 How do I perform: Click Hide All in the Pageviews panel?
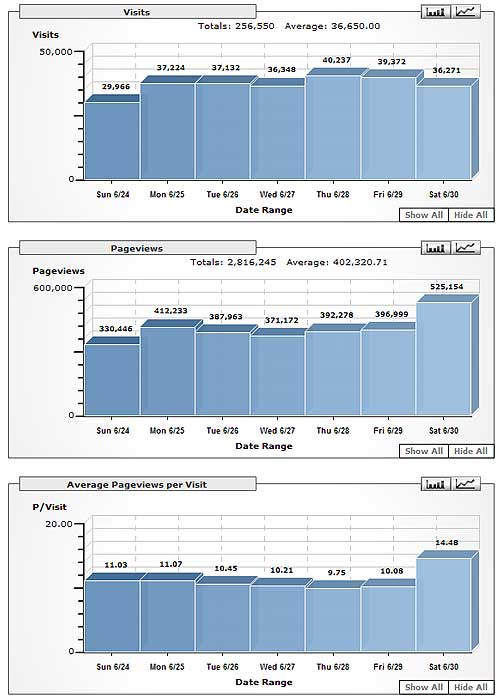[x=471, y=451]
